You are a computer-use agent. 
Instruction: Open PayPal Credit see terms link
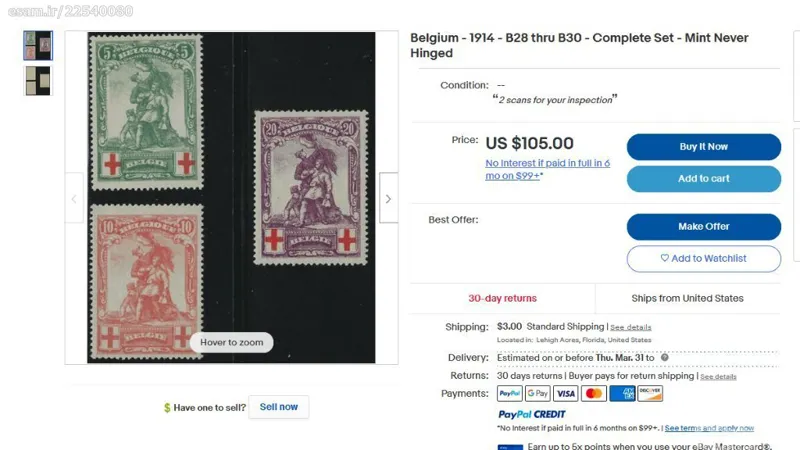[x=709, y=428]
